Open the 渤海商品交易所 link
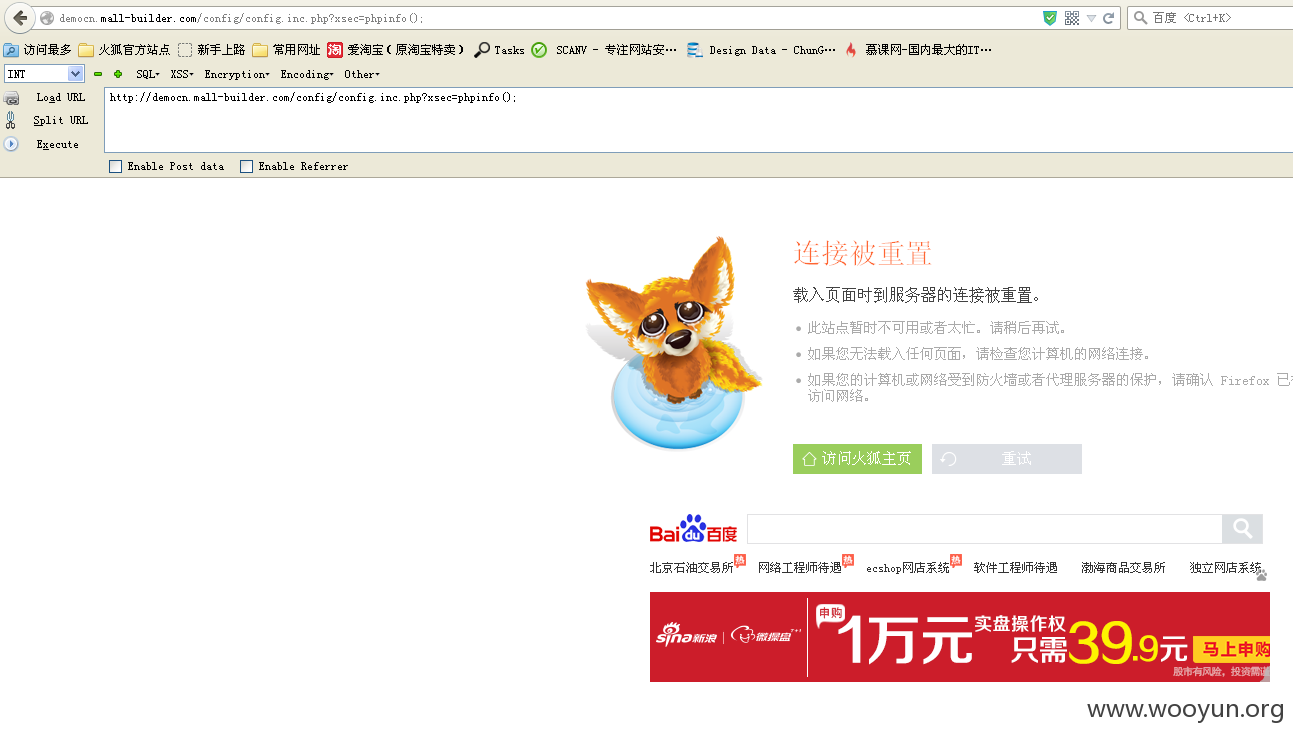Viewport: 1293px width, 738px height. (x=1123, y=568)
